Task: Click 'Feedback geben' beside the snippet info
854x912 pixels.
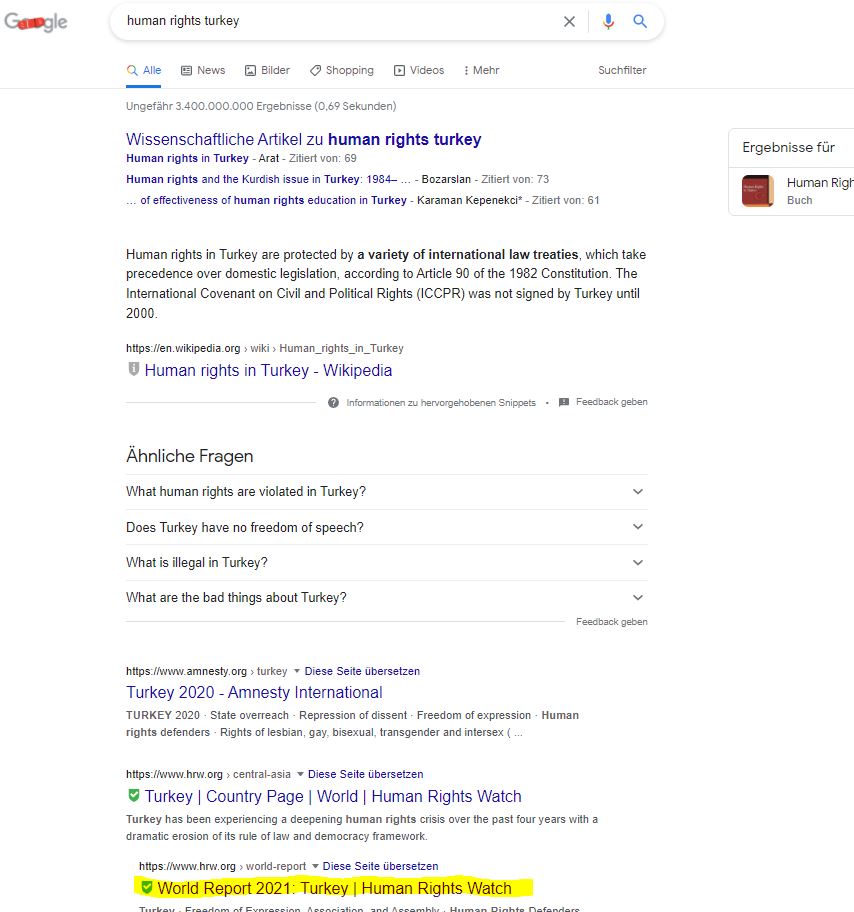Action: (611, 402)
